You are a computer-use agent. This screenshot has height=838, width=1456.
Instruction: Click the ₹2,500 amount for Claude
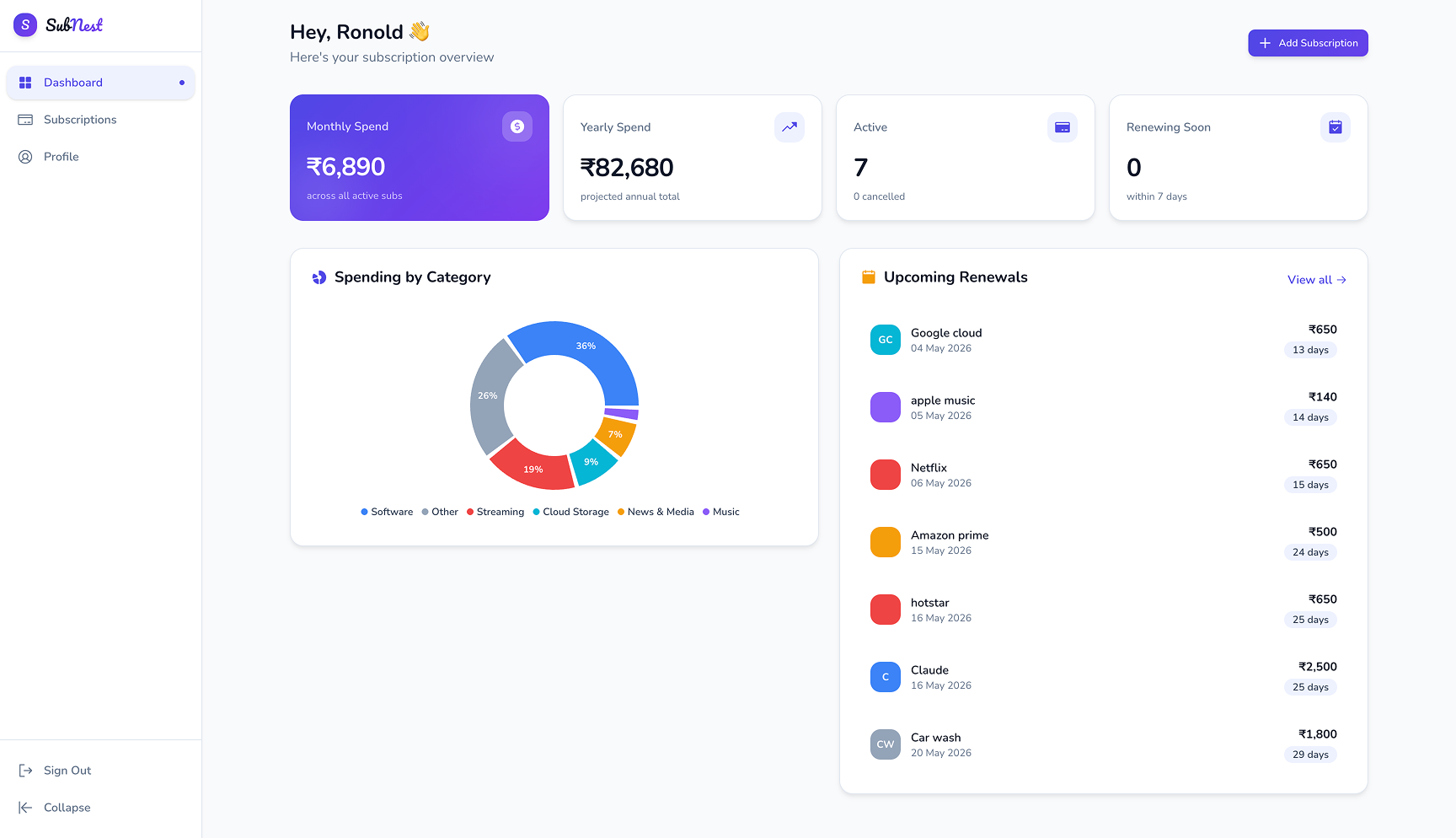pyautogui.click(x=1318, y=667)
